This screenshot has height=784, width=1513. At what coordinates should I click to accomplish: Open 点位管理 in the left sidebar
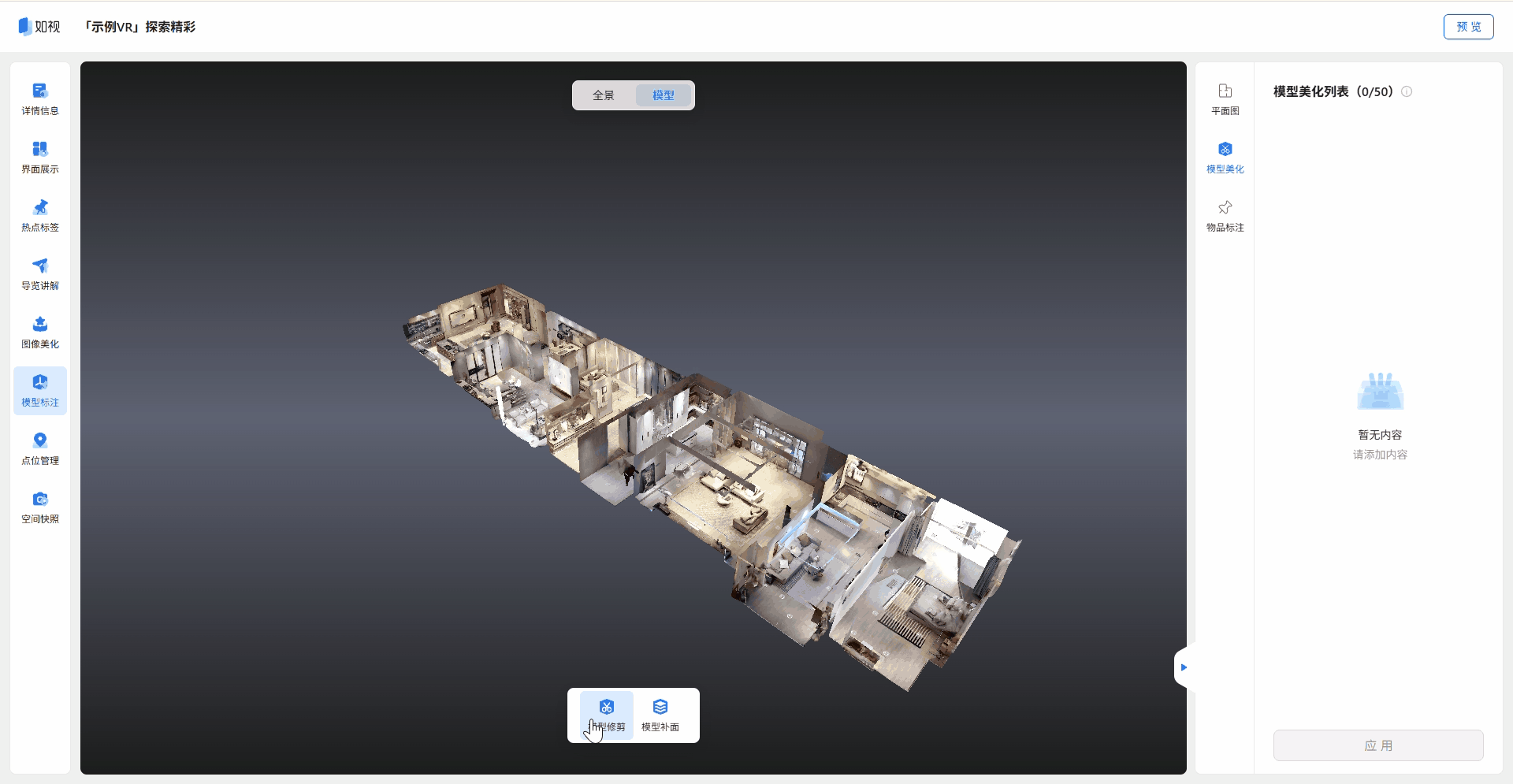pos(40,448)
